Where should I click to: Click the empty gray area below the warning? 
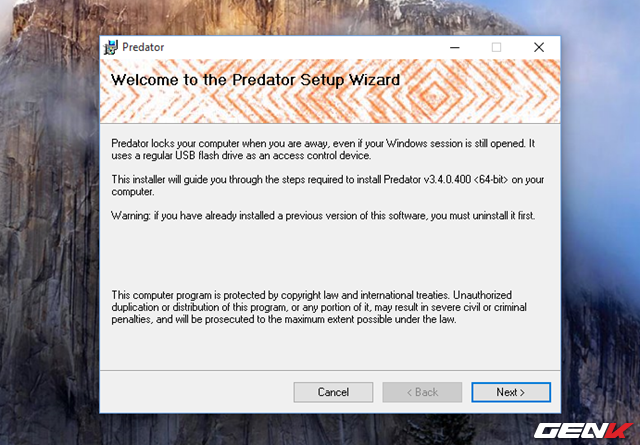[x=320, y=255]
